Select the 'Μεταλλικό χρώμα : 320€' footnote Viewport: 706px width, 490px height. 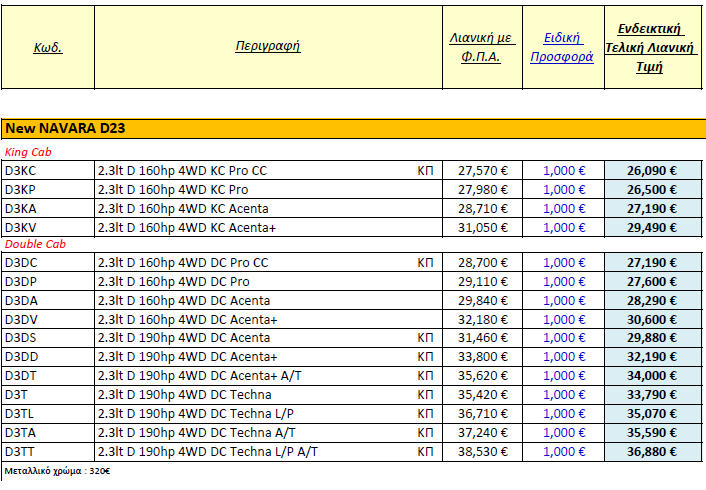[x=56, y=470]
